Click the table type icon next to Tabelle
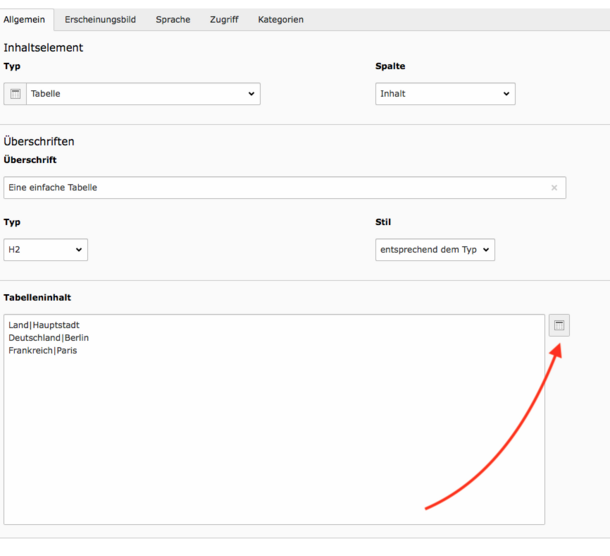 (15, 94)
